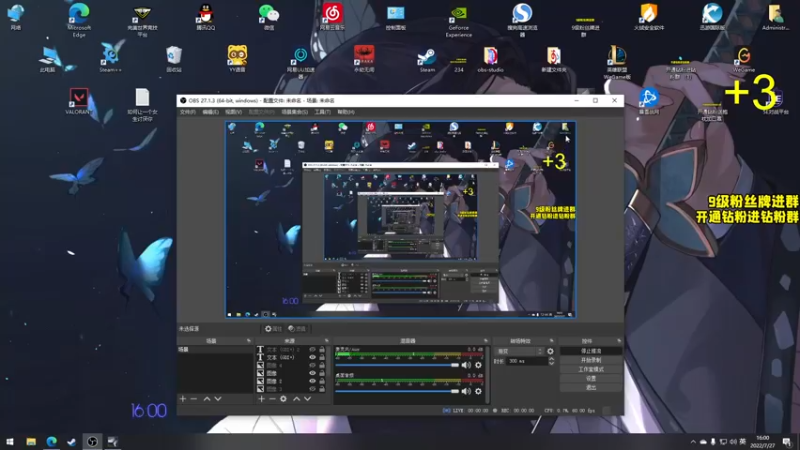The width and height of the screenshot is (800, 450).
Task: Open the 帮助(H) menu in OBS
Action: coord(345,112)
